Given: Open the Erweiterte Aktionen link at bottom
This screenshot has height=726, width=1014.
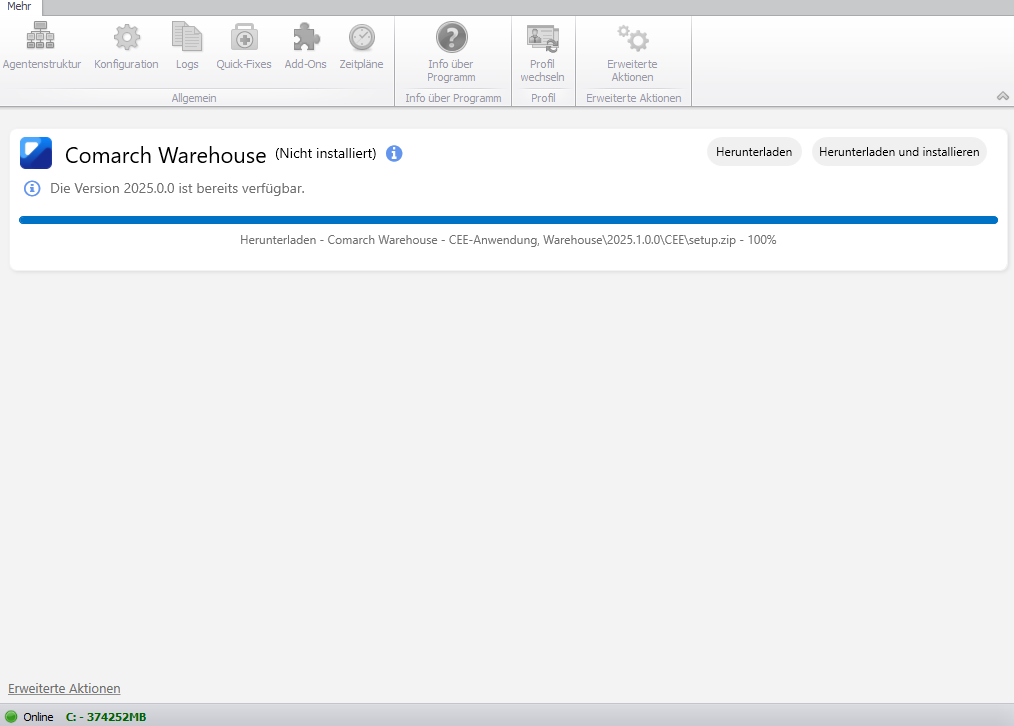Looking at the screenshot, I should [x=64, y=689].
